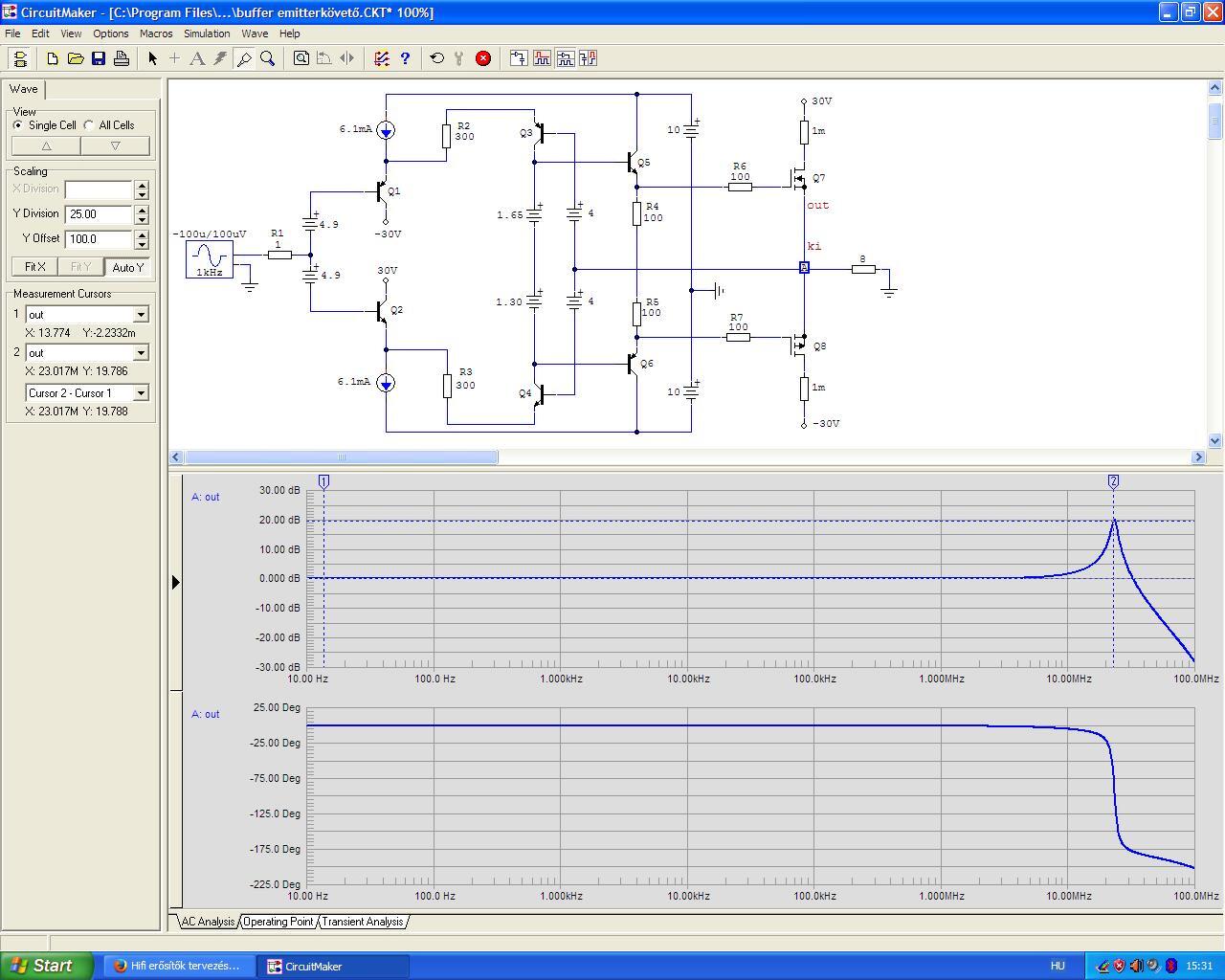Select the All Cells radio button

tap(89, 125)
